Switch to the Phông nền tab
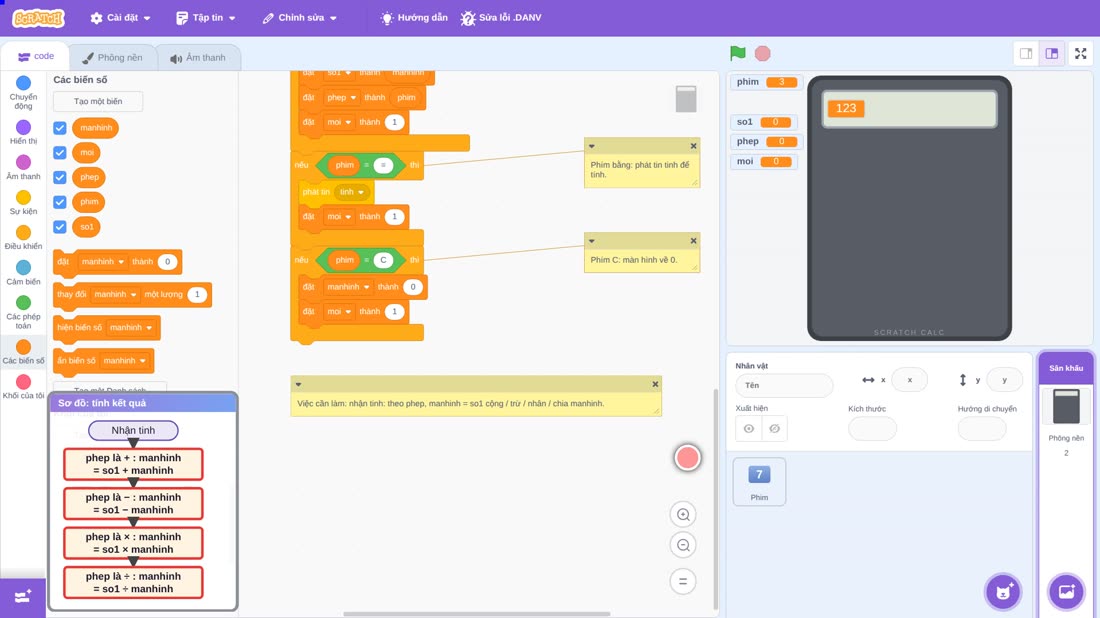Image resolution: width=1100 pixels, height=618 pixels. pyautogui.click(x=112, y=58)
